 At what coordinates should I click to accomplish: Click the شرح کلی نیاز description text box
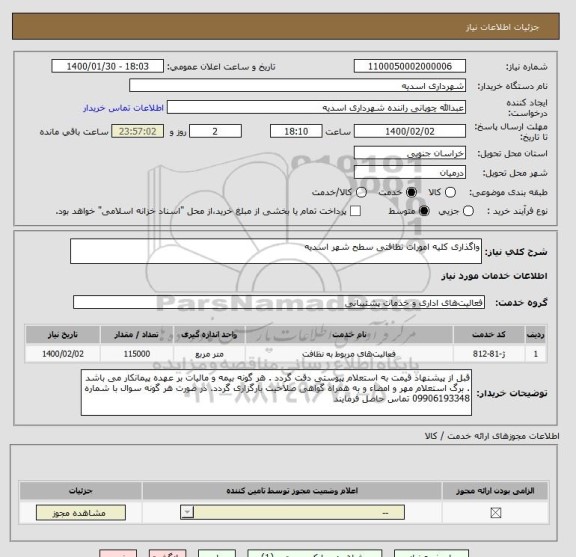276,251
